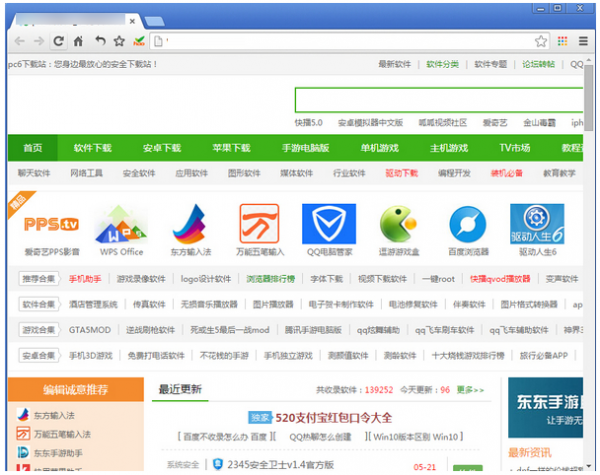The image size is (600, 475).
Task: Click the favorites star in toolbar
Action: pyautogui.click(x=119, y=41)
